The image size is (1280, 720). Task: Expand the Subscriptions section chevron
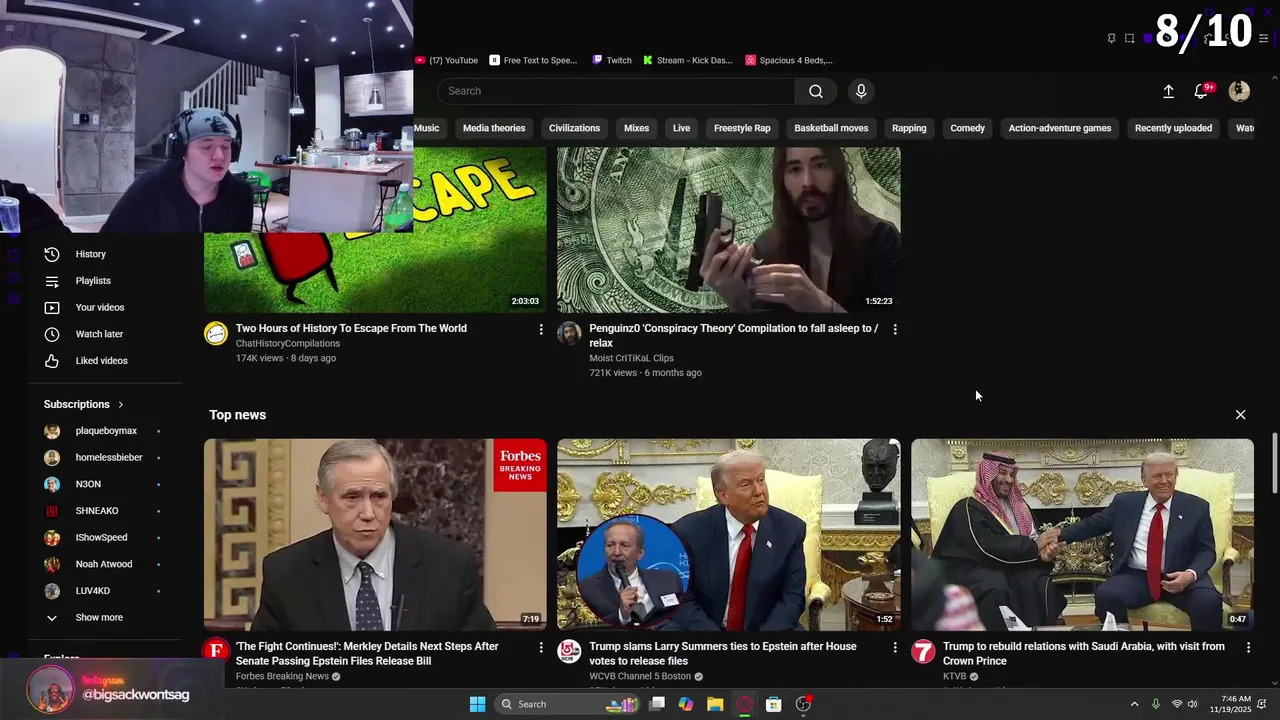tap(121, 405)
